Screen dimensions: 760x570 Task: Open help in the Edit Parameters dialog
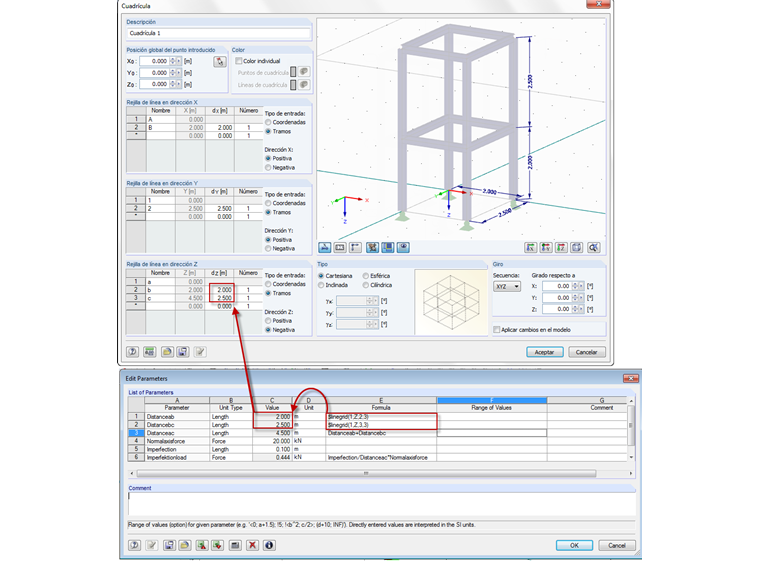point(134,545)
